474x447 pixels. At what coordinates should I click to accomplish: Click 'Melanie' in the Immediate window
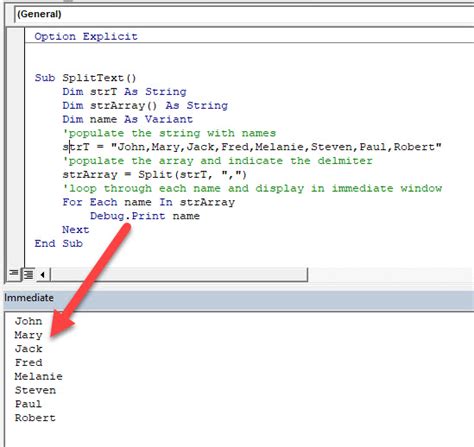[38, 377]
